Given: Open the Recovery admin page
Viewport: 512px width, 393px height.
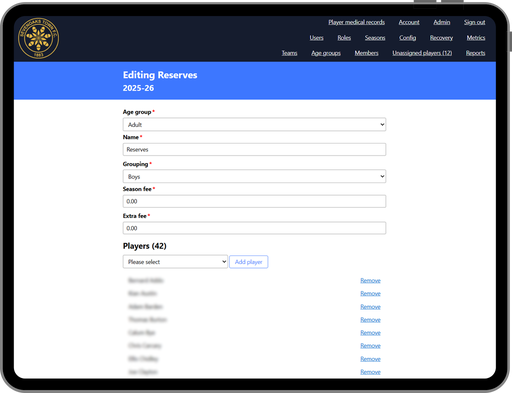Looking at the screenshot, I should click(441, 38).
